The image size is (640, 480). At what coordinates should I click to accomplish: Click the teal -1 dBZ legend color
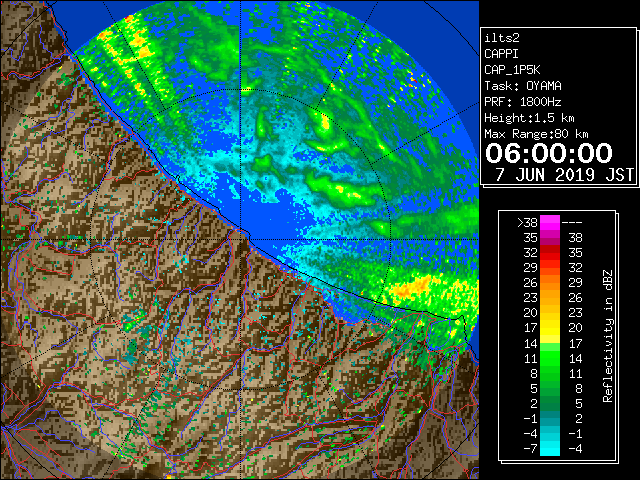coord(550,418)
